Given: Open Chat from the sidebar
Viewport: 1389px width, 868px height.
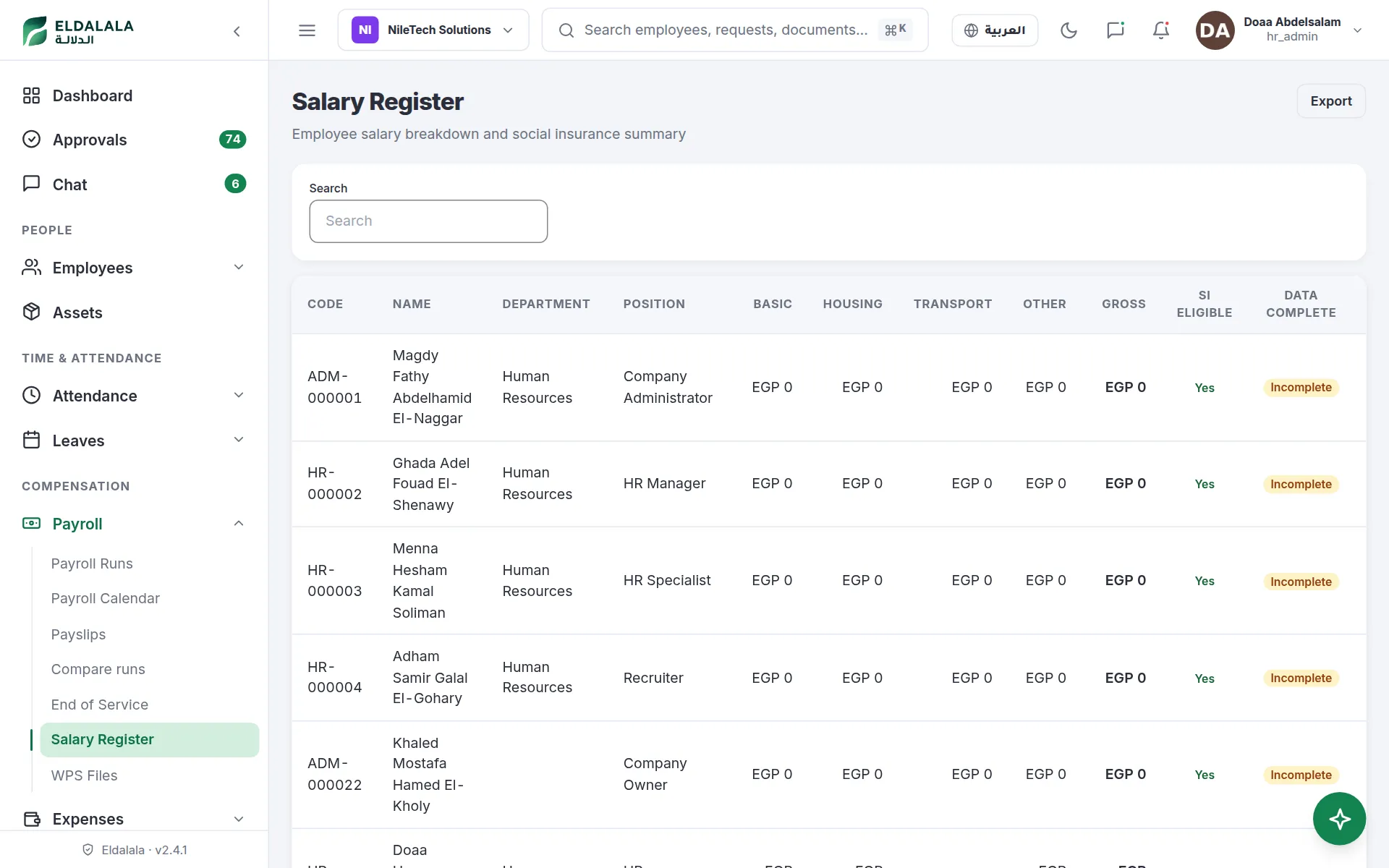Looking at the screenshot, I should pos(69,184).
